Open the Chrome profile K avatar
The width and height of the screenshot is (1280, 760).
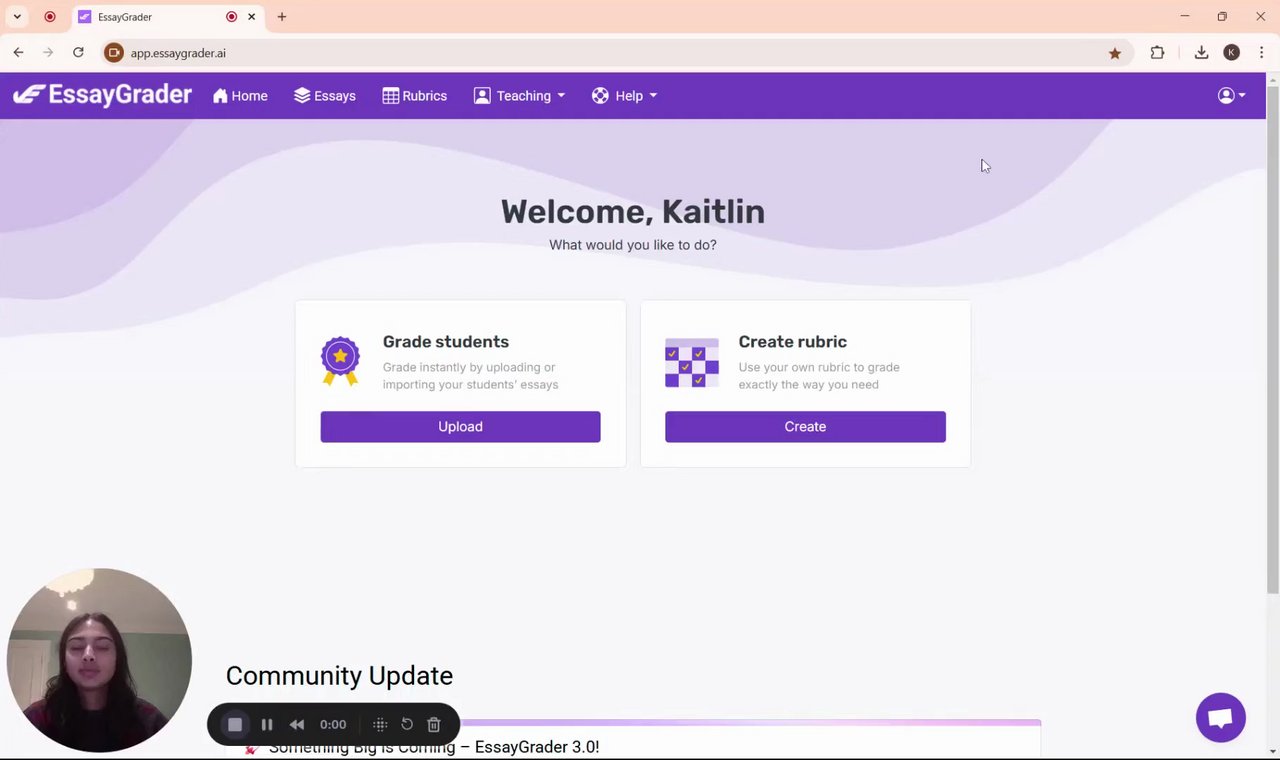point(1232,53)
